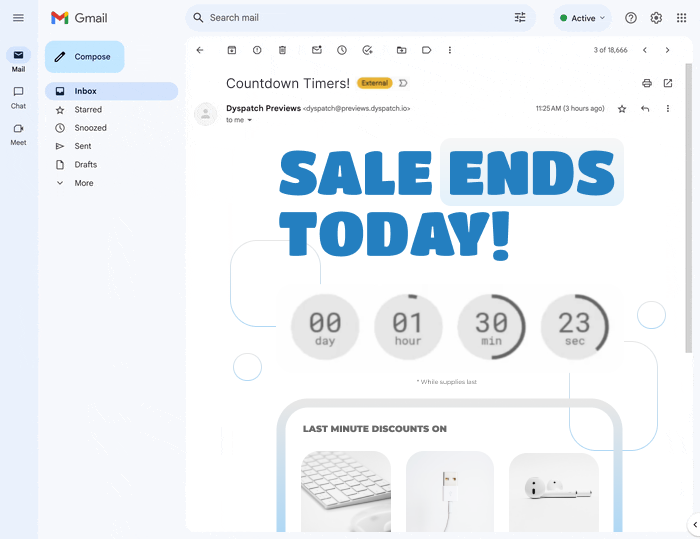Click '* While supplies last' note
Screen dimensions: 700x539
pyautogui.click(x=447, y=382)
